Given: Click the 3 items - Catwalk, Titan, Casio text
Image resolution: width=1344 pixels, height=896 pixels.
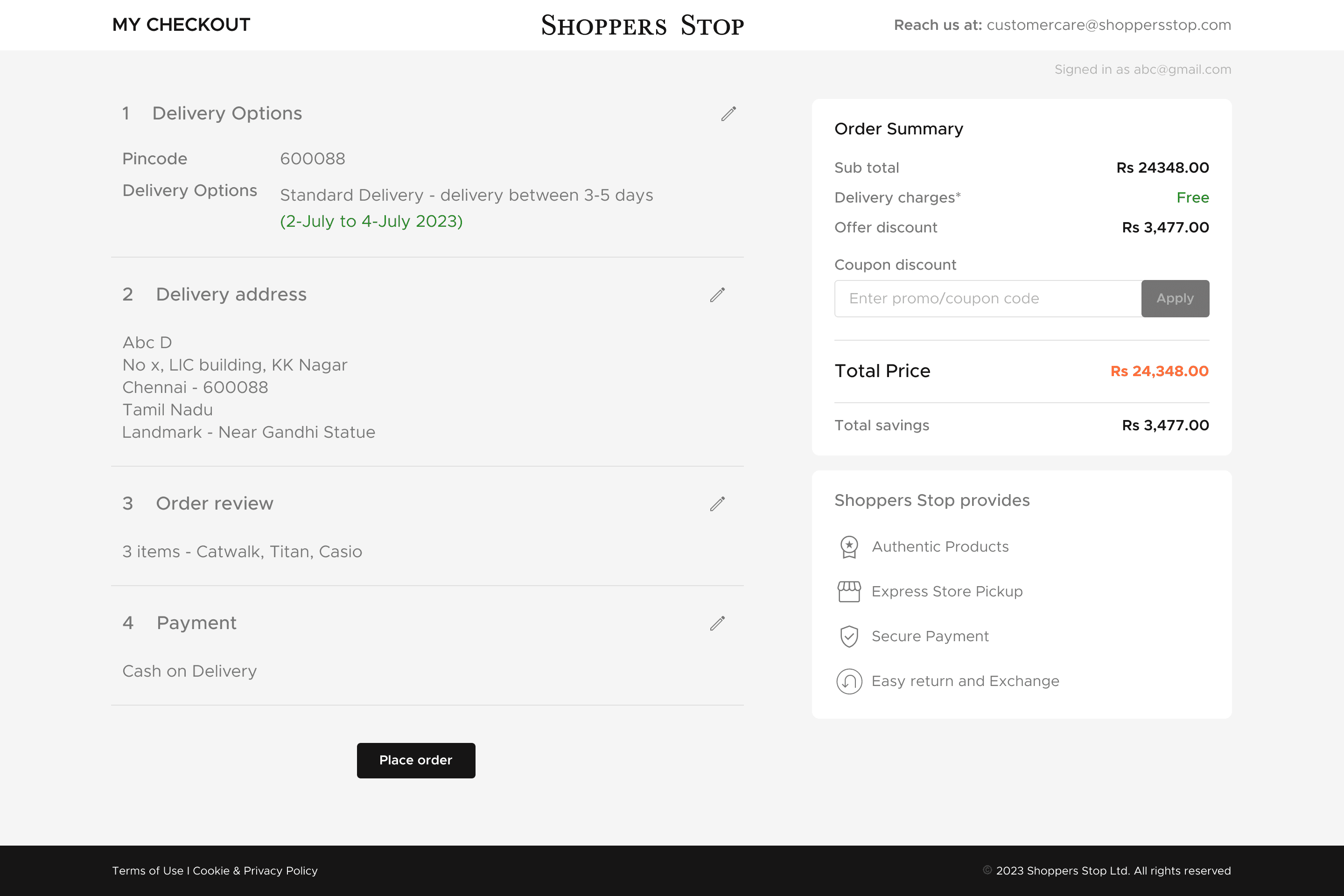Looking at the screenshot, I should click(242, 552).
